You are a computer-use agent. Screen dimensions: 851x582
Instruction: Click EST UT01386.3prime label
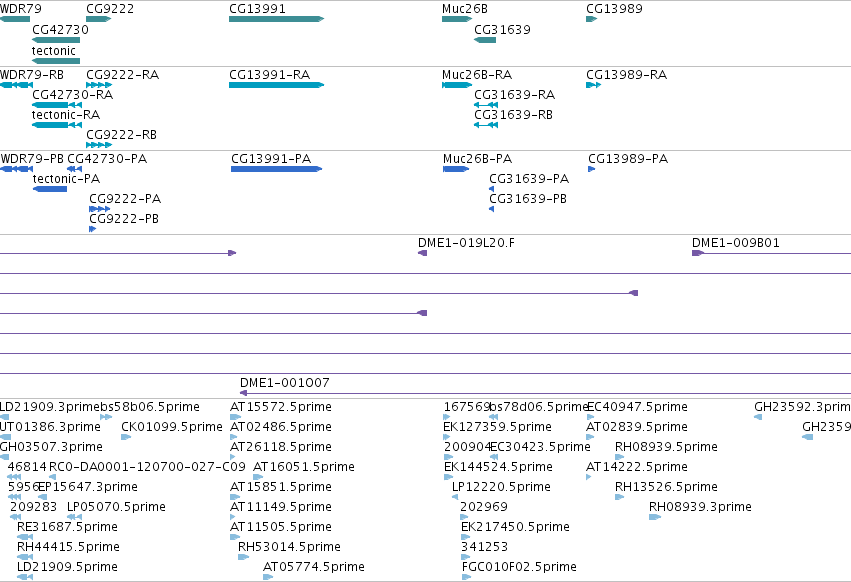50,427
